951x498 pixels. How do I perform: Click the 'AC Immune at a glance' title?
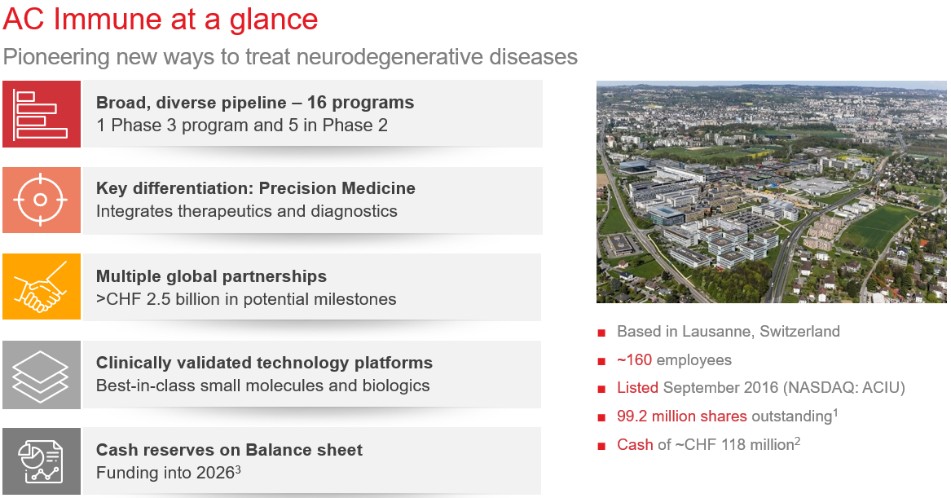coord(161,18)
